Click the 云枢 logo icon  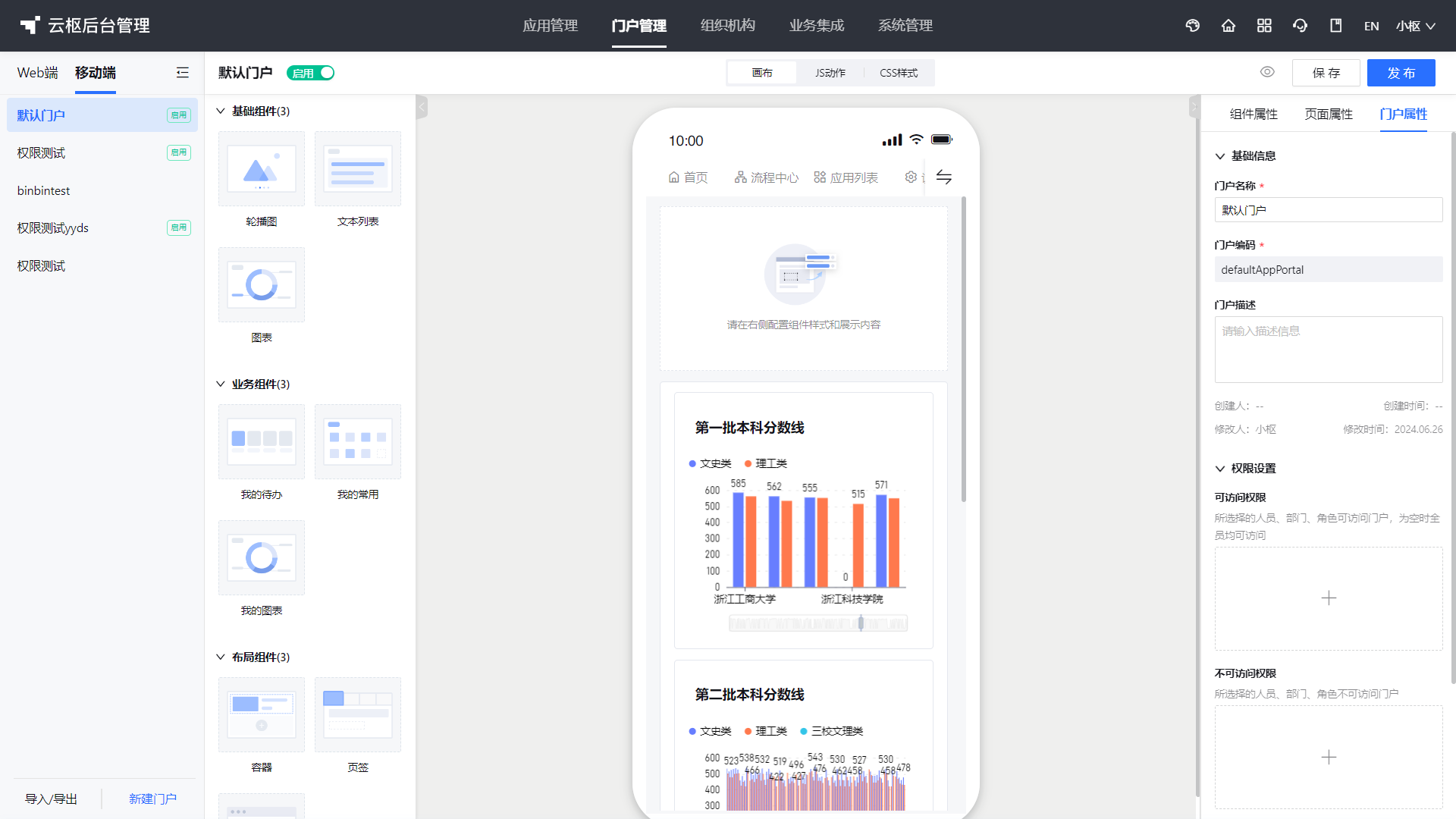coord(30,25)
